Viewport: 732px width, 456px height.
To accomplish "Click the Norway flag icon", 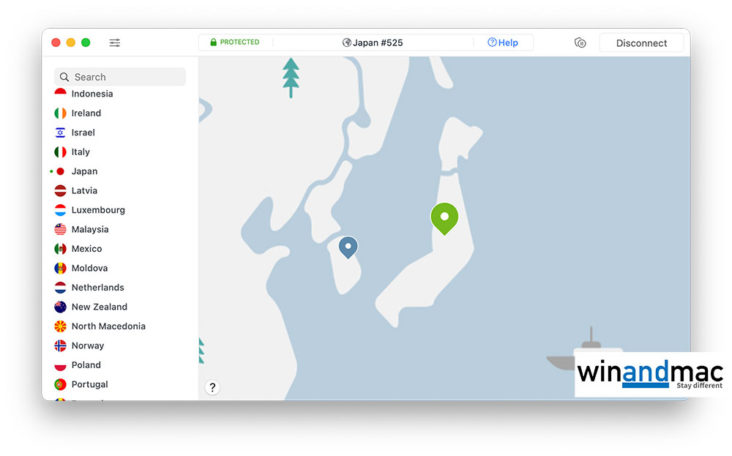I will click(60, 345).
